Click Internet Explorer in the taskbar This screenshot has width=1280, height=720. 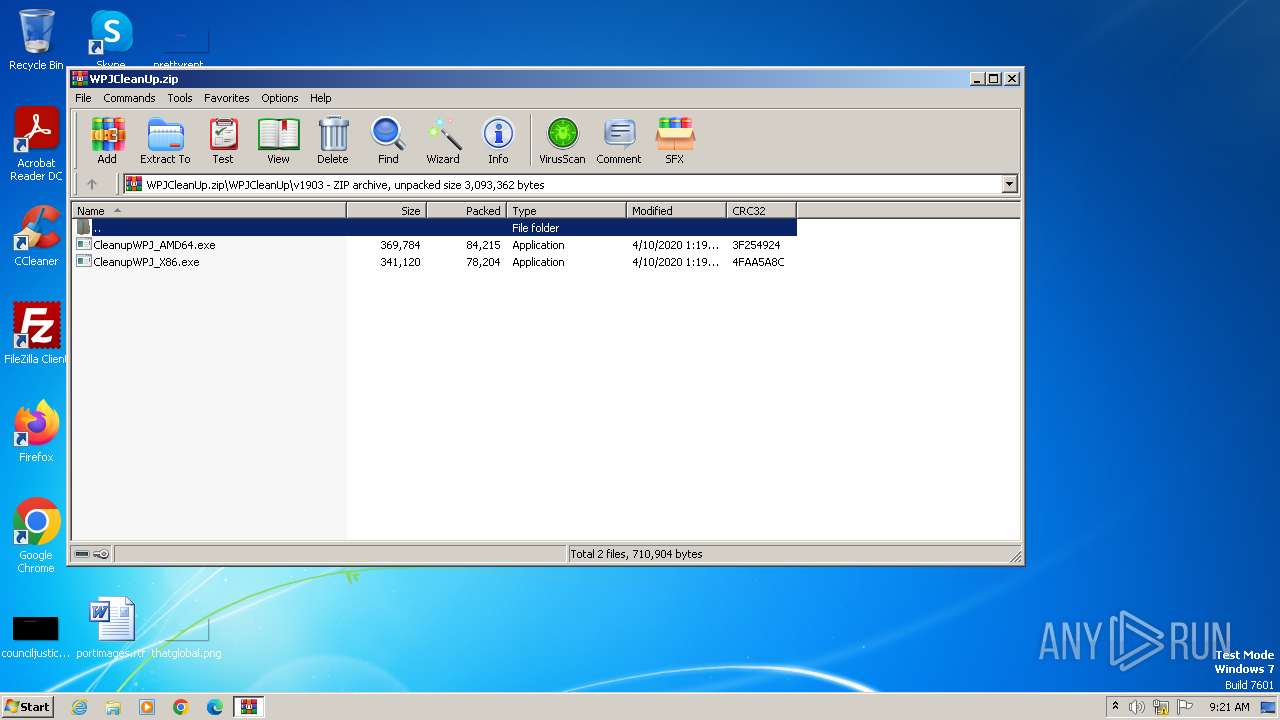[79, 707]
